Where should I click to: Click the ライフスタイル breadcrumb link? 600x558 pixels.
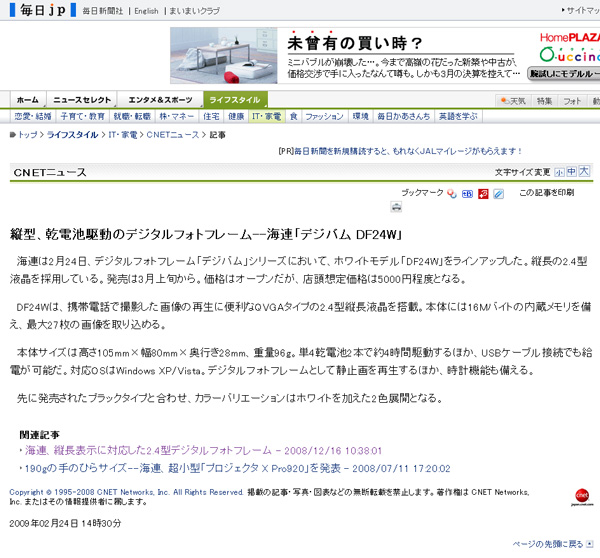[72, 135]
